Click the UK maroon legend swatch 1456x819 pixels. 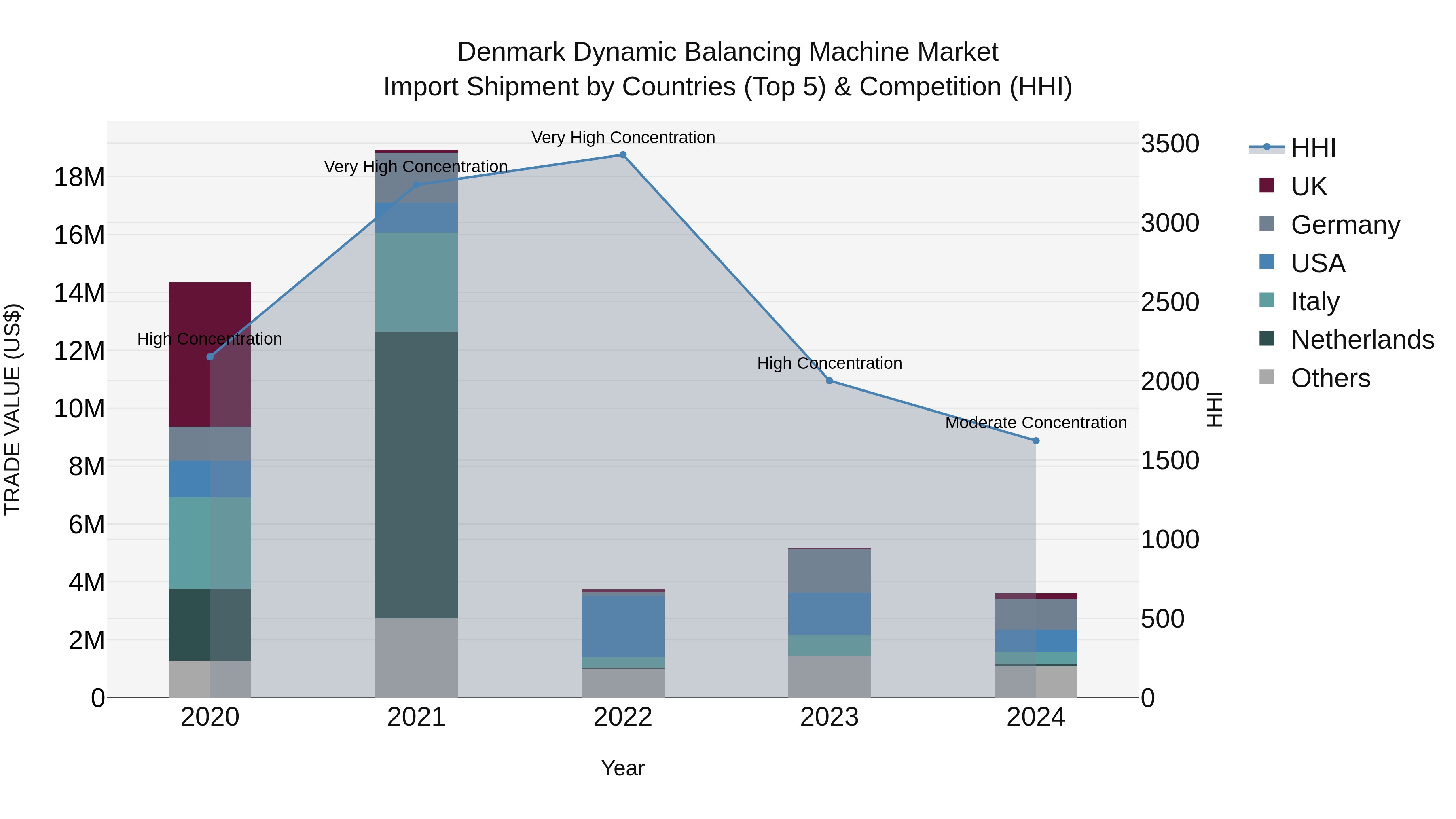1267,185
